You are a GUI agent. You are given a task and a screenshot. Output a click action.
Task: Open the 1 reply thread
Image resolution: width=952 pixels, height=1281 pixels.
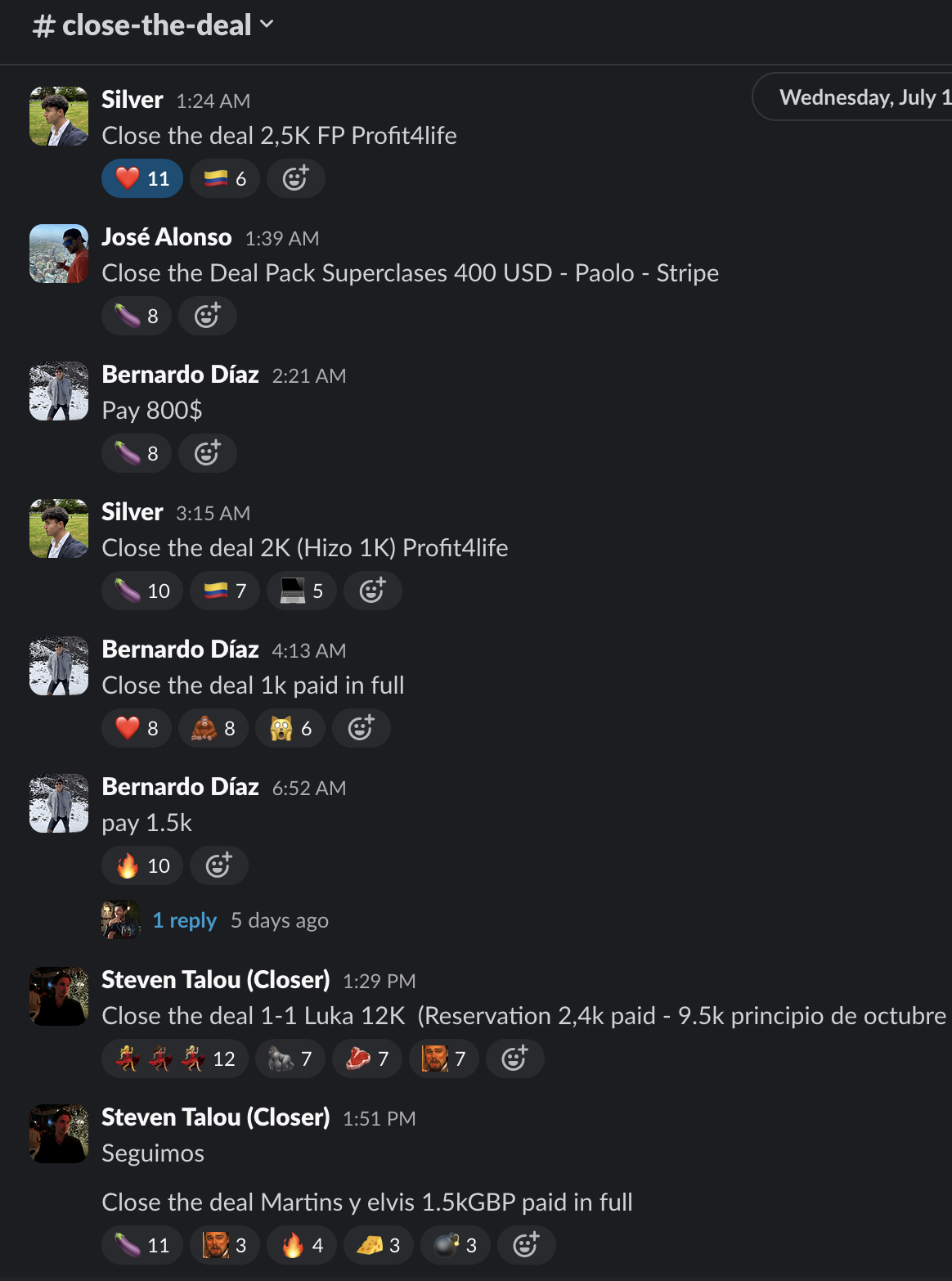185,920
